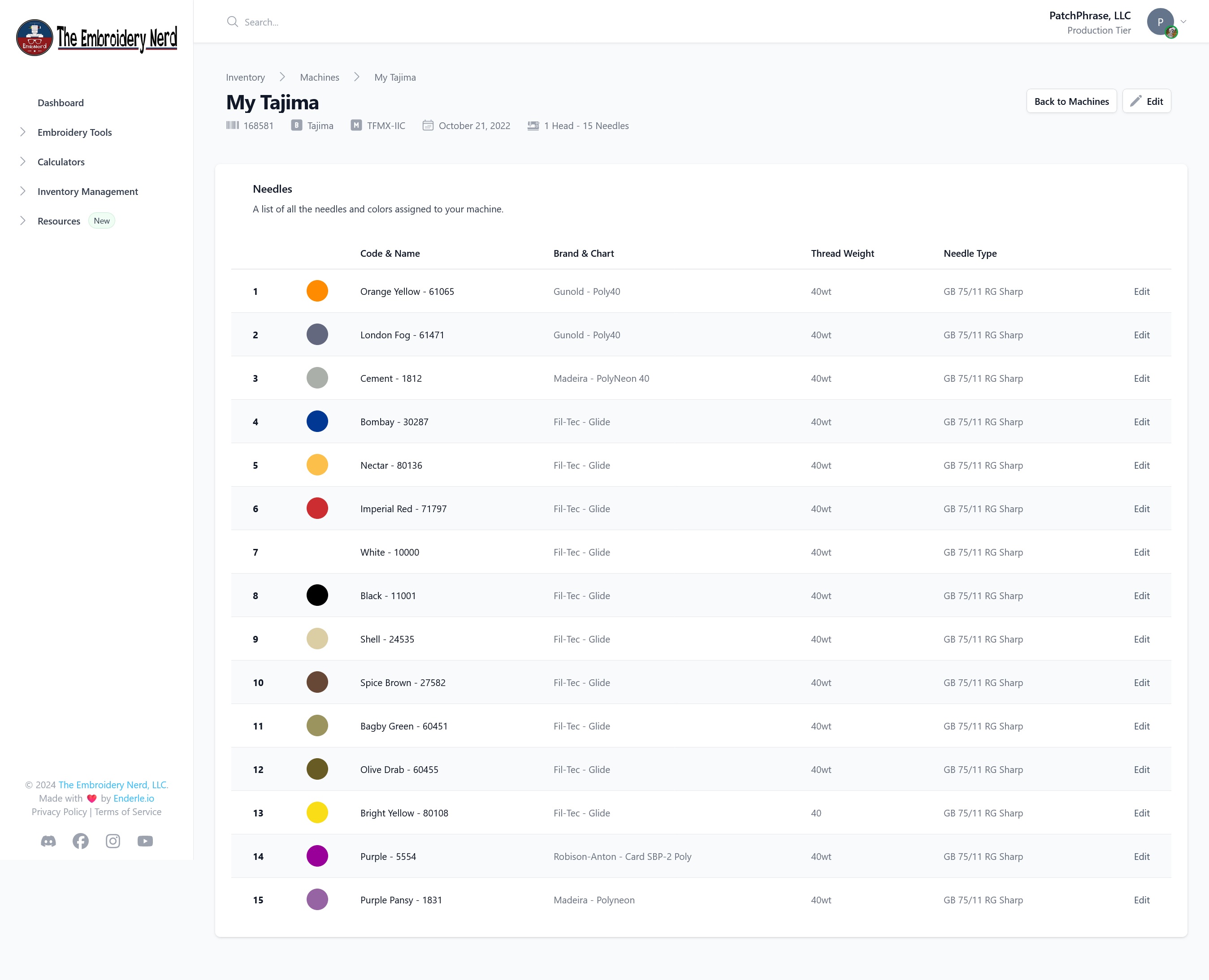The width and height of the screenshot is (1209, 980).
Task: Click the search magnifier icon
Action: [232, 22]
